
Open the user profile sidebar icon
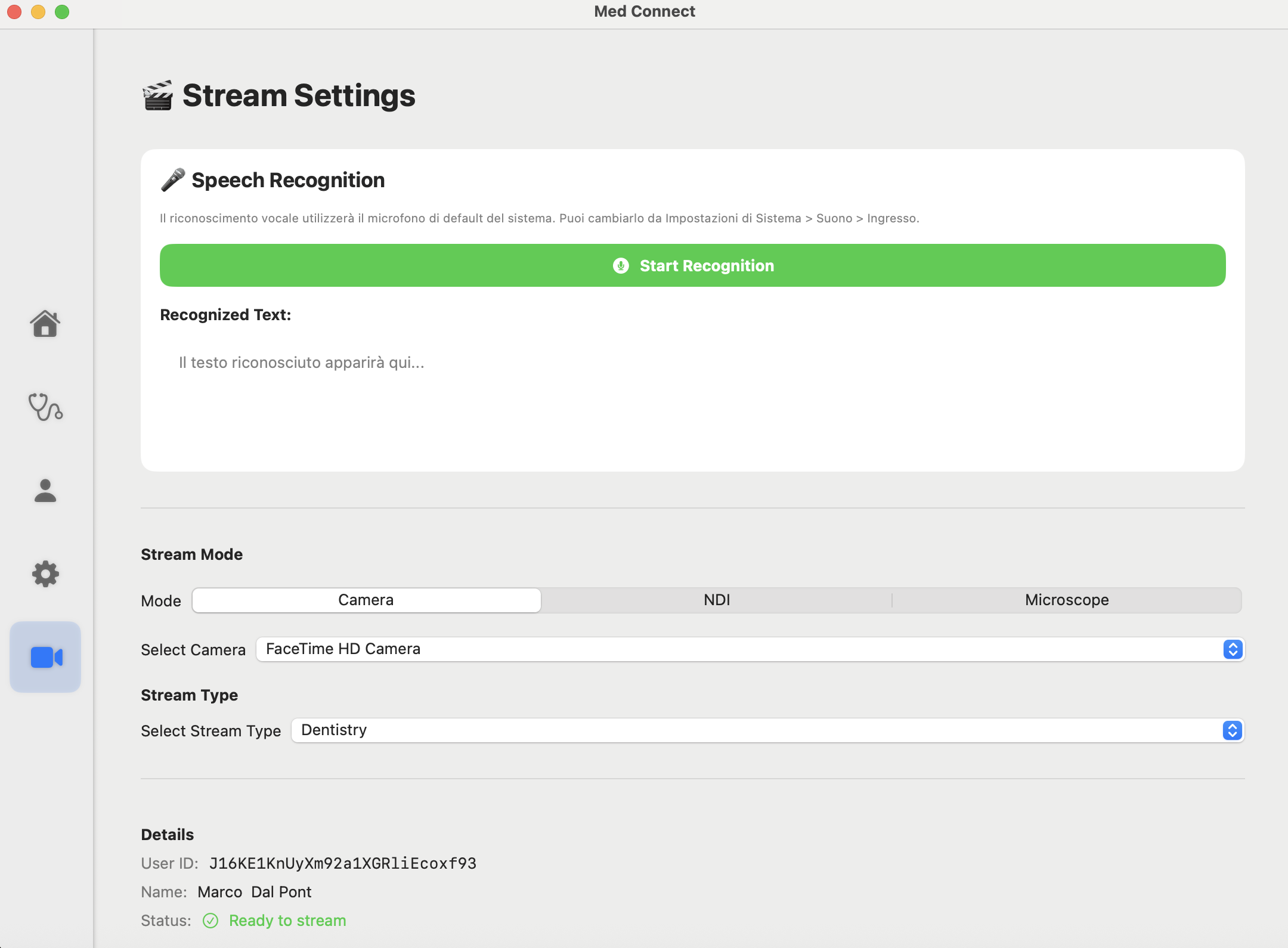[45, 491]
